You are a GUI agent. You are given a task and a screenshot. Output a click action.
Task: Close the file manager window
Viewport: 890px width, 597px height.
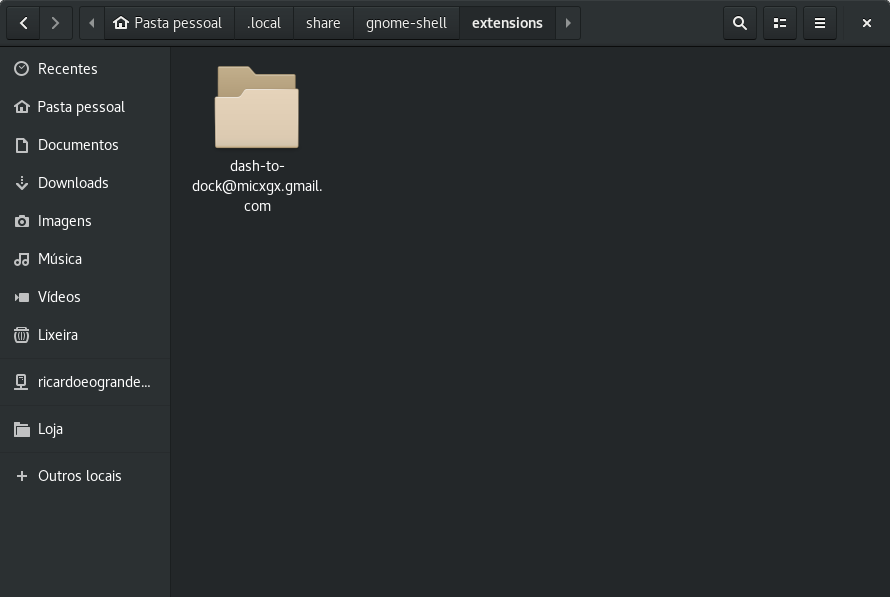pyautogui.click(x=867, y=23)
